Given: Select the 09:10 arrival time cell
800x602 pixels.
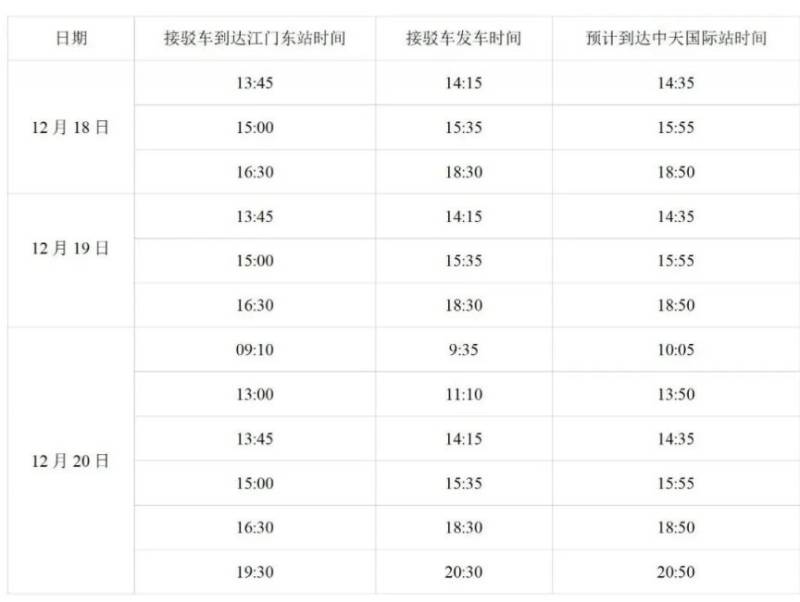Looking at the screenshot, I should pos(255,351).
